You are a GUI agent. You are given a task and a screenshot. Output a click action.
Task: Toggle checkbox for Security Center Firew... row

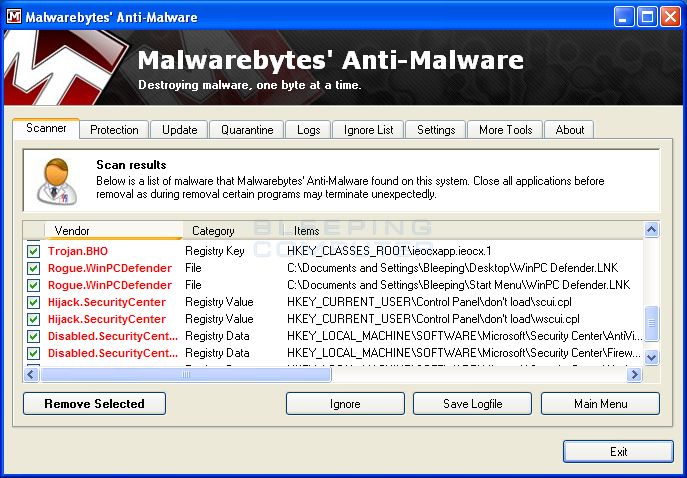(x=33, y=353)
